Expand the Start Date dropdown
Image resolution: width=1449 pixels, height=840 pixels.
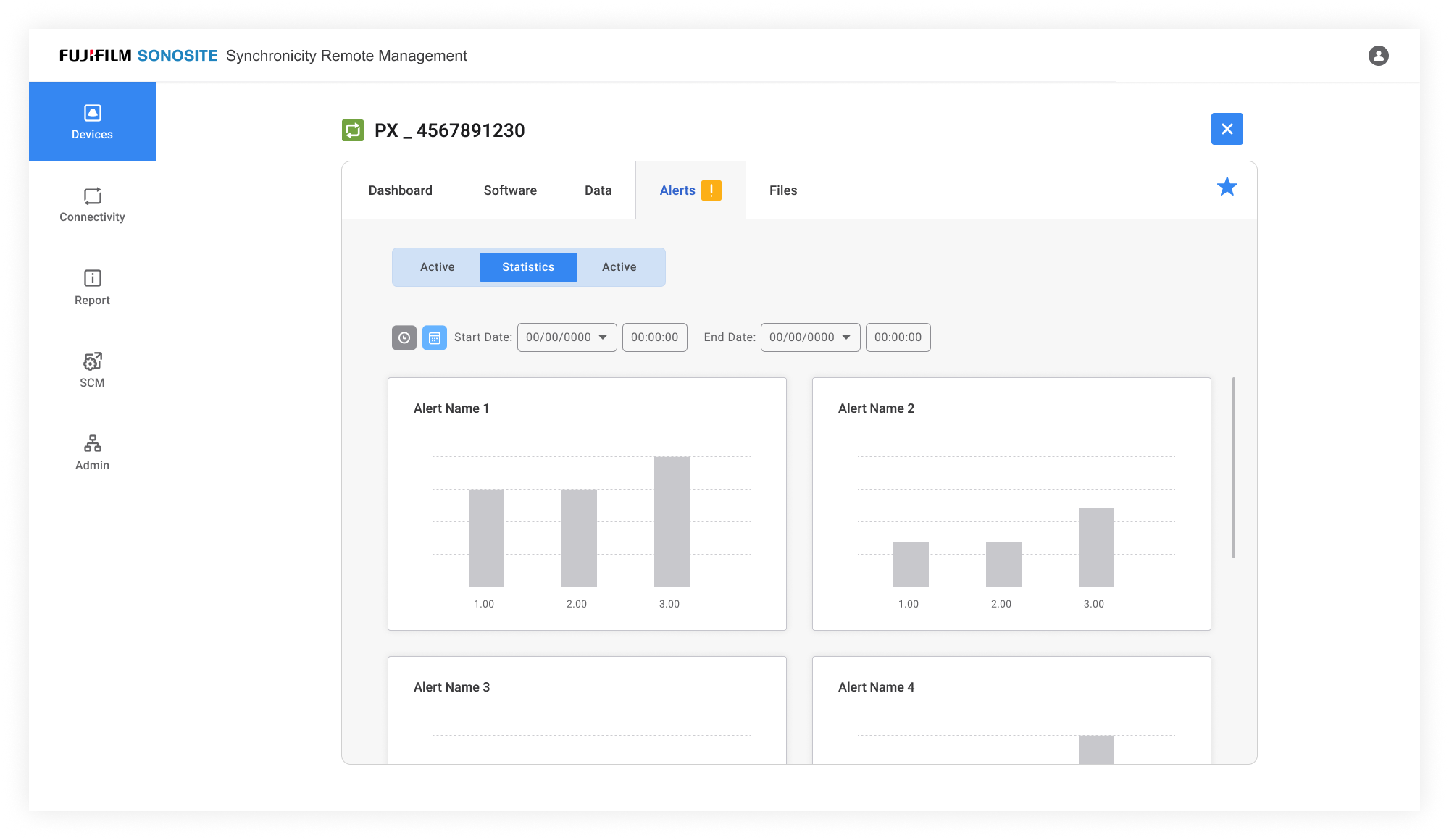567,337
